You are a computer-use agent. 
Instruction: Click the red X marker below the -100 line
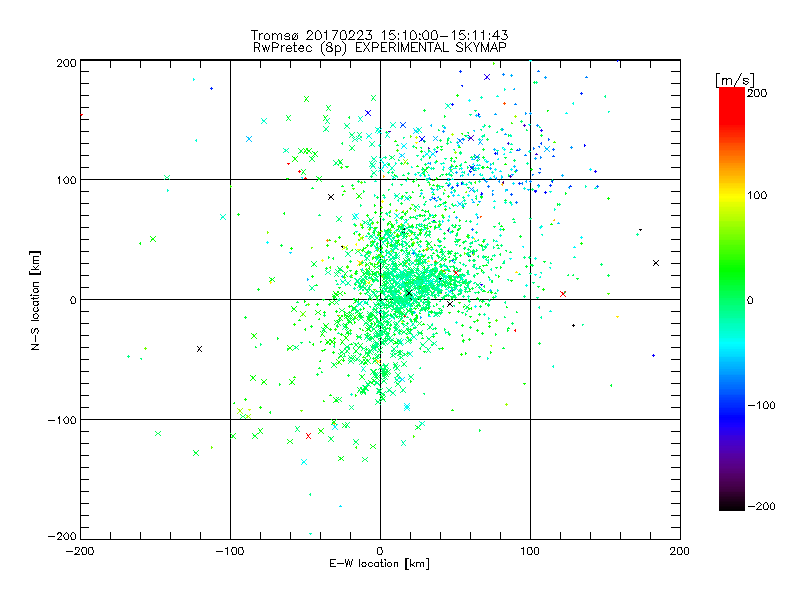[308, 436]
